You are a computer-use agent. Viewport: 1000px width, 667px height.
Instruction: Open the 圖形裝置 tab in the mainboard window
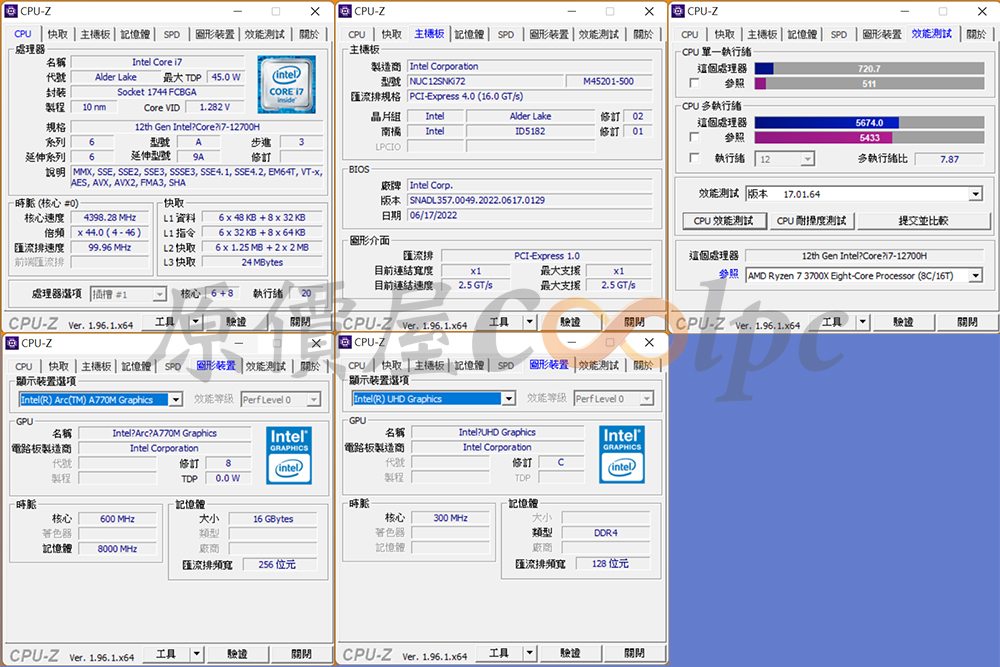click(x=548, y=34)
